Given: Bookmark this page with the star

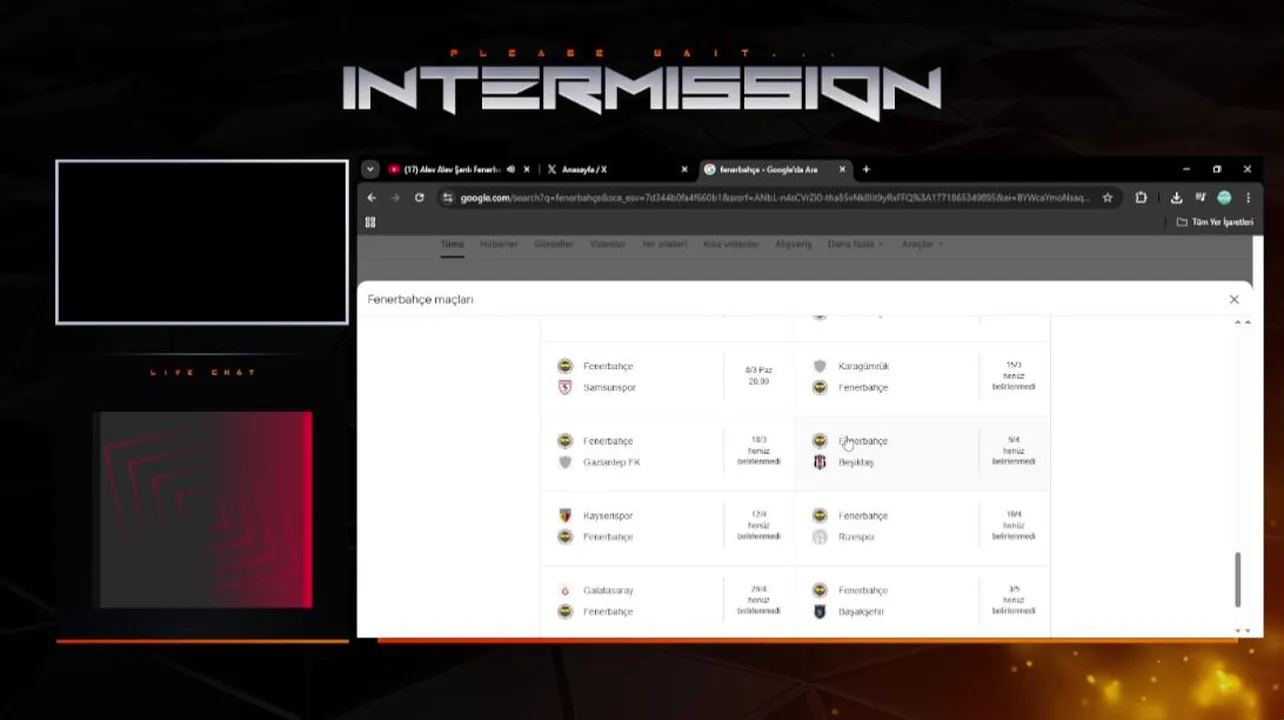Looking at the screenshot, I should tap(1107, 198).
